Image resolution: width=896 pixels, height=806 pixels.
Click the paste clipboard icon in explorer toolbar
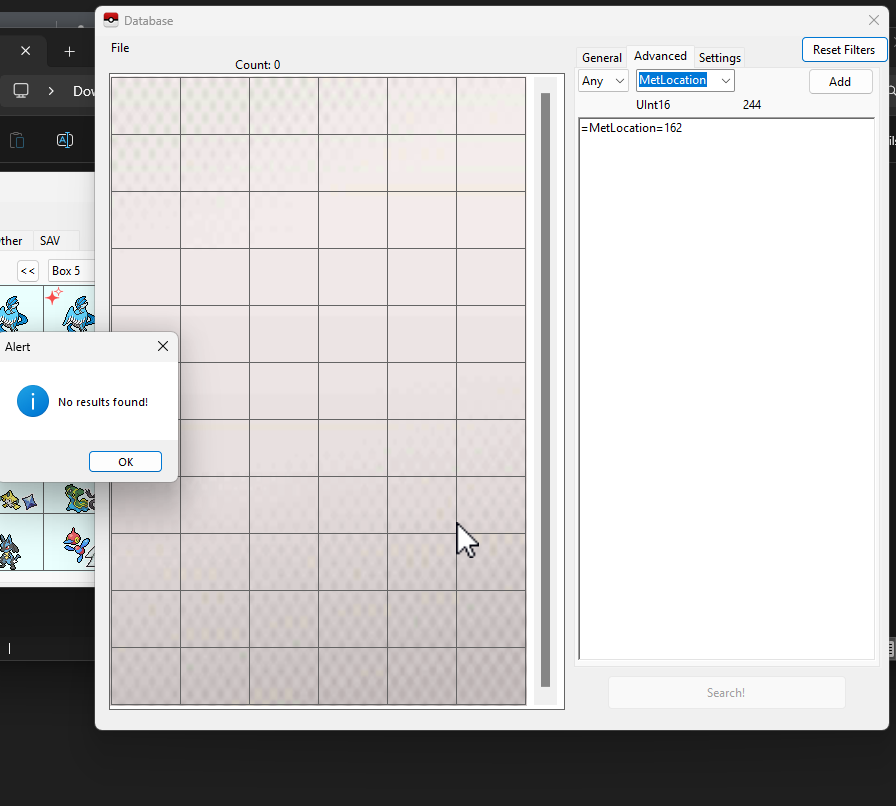(17, 140)
